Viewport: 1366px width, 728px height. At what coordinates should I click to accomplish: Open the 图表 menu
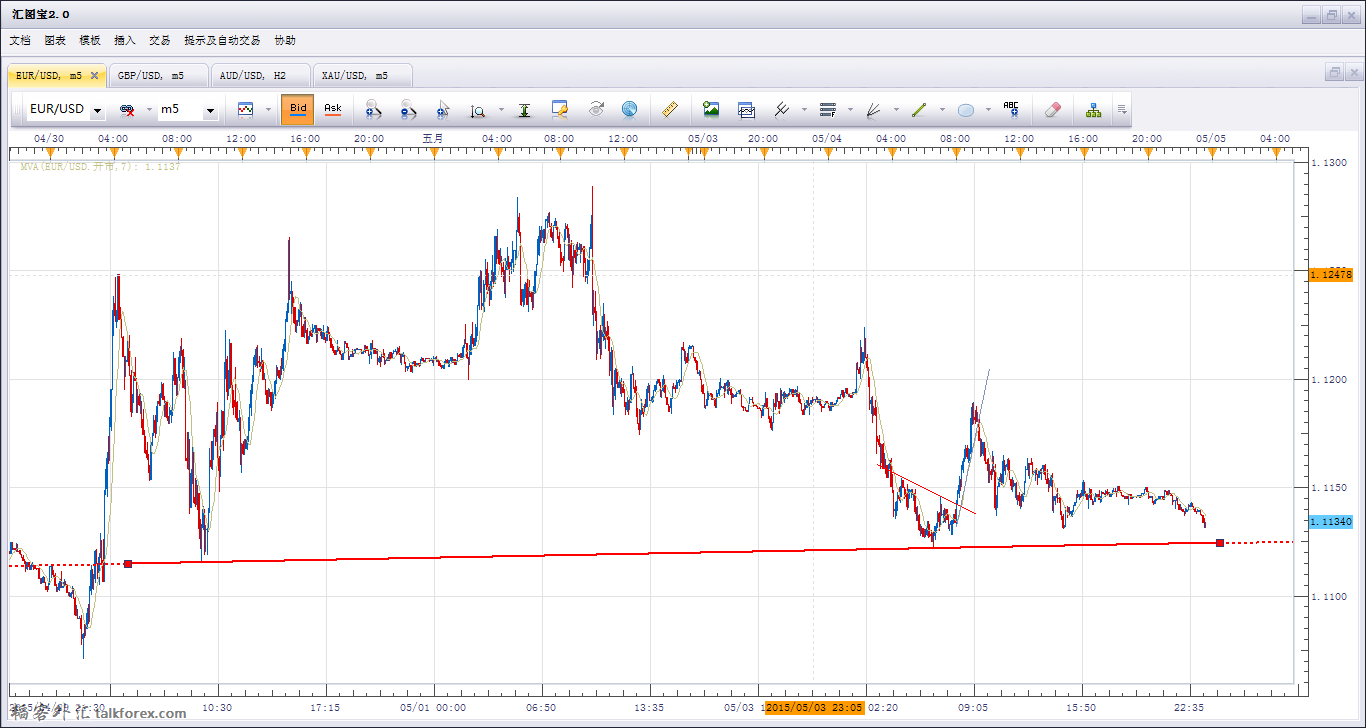pyautogui.click(x=55, y=40)
